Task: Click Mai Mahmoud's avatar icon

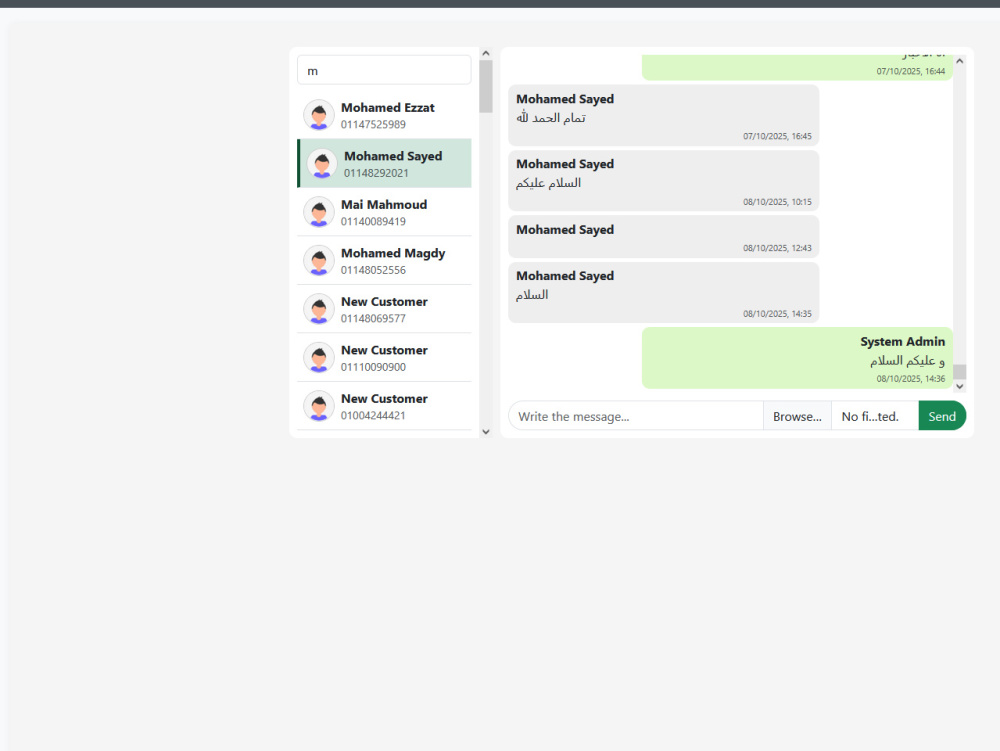Action: [319, 212]
